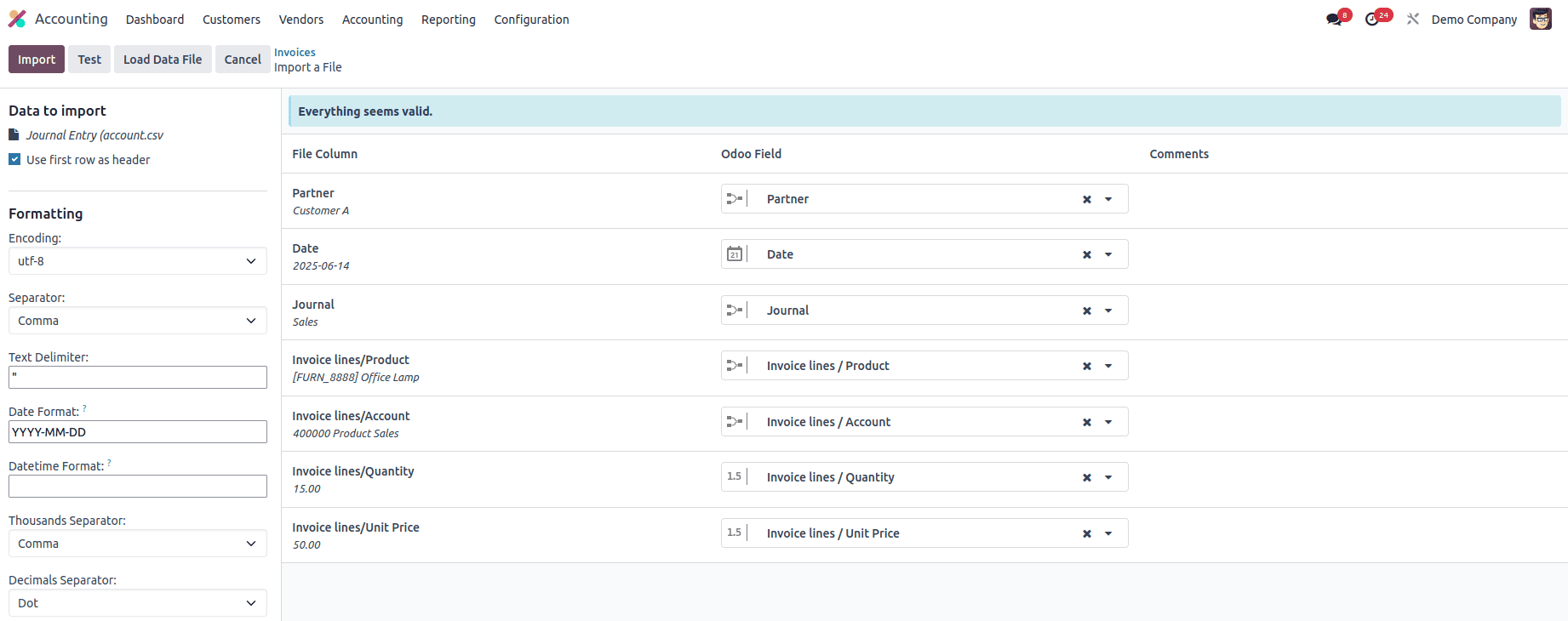This screenshot has width=1568, height=621.
Task: Click the Partner mapping field text
Action: click(x=787, y=199)
